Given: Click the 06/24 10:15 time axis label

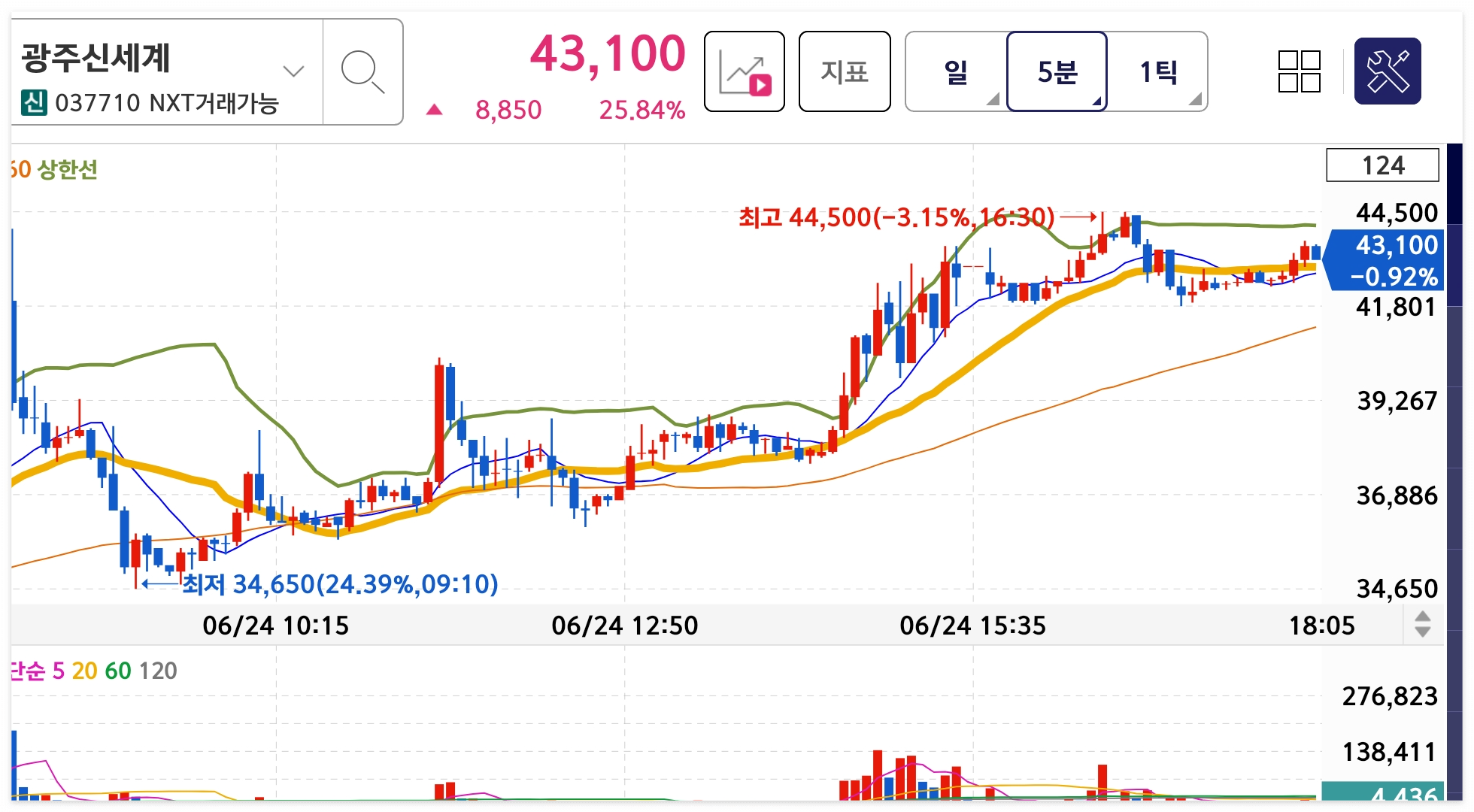Looking at the screenshot, I should (x=276, y=626).
